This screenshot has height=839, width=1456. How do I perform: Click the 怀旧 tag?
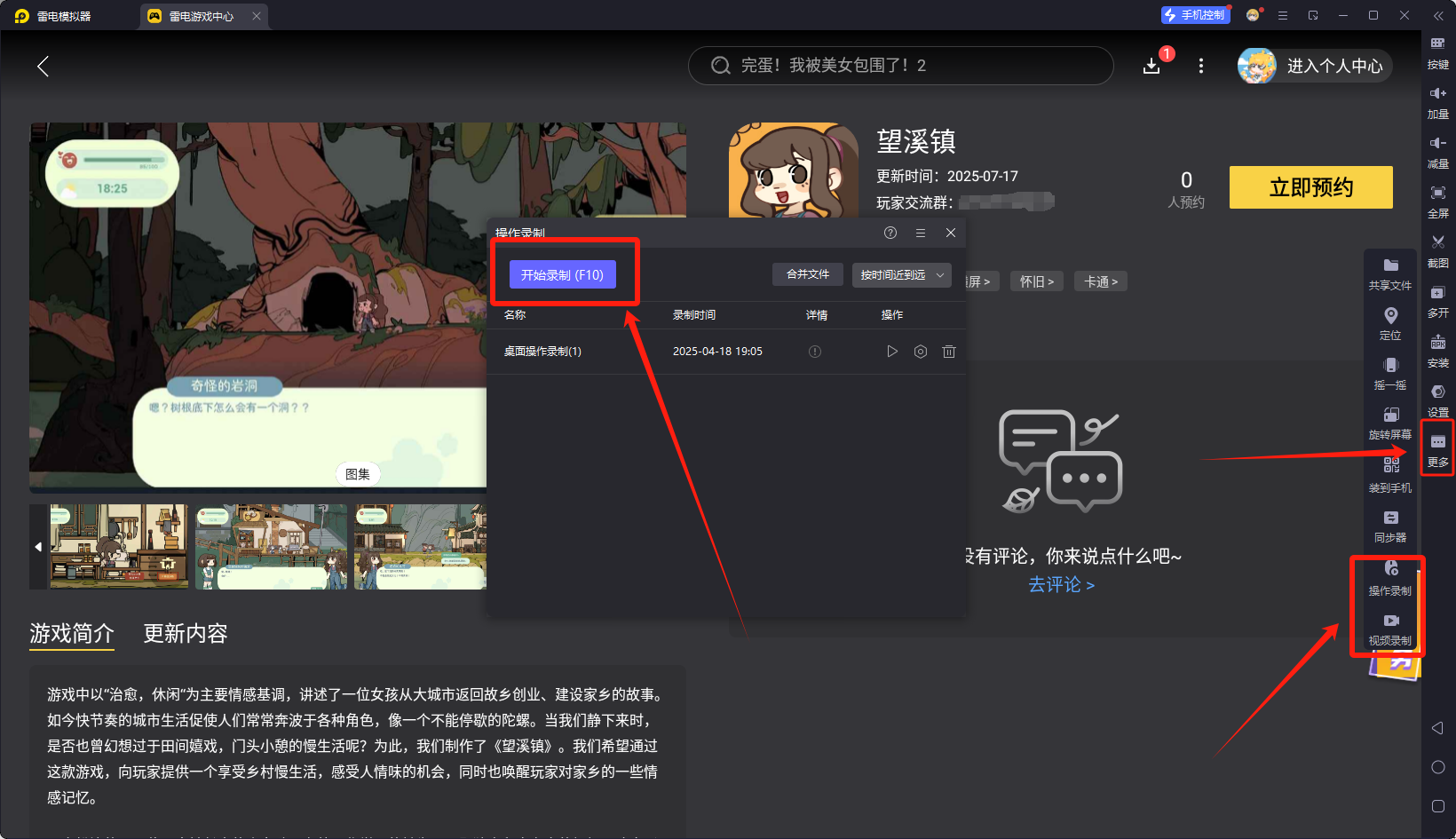(x=1037, y=281)
